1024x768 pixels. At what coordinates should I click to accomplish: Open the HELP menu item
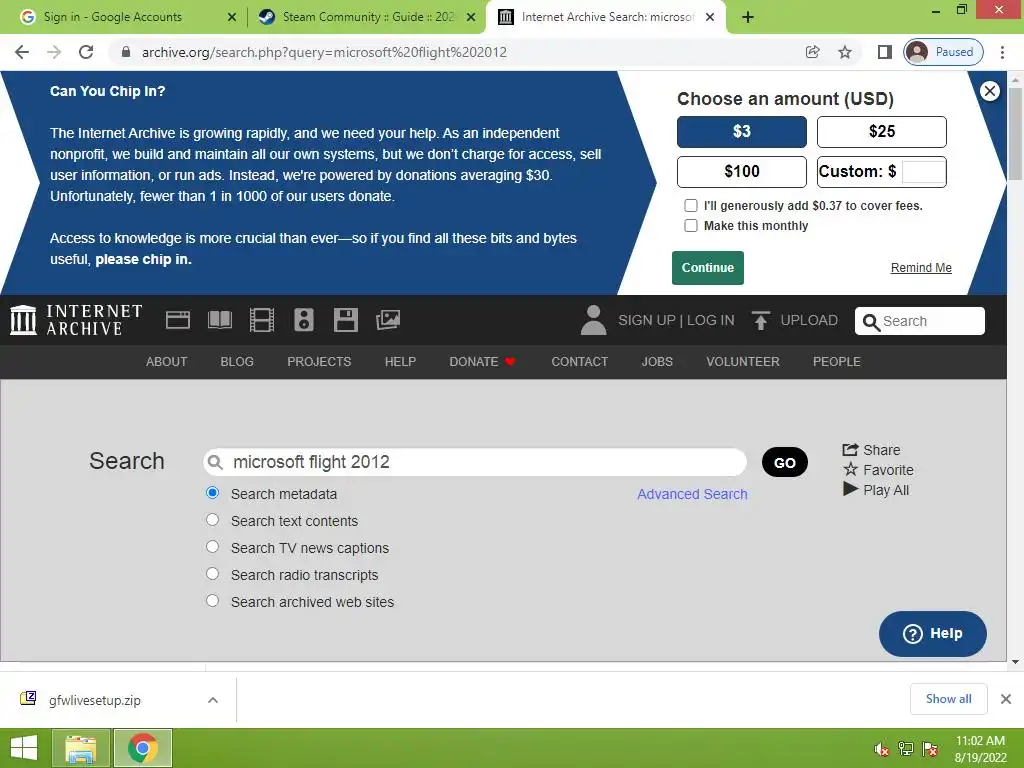tap(400, 362)
